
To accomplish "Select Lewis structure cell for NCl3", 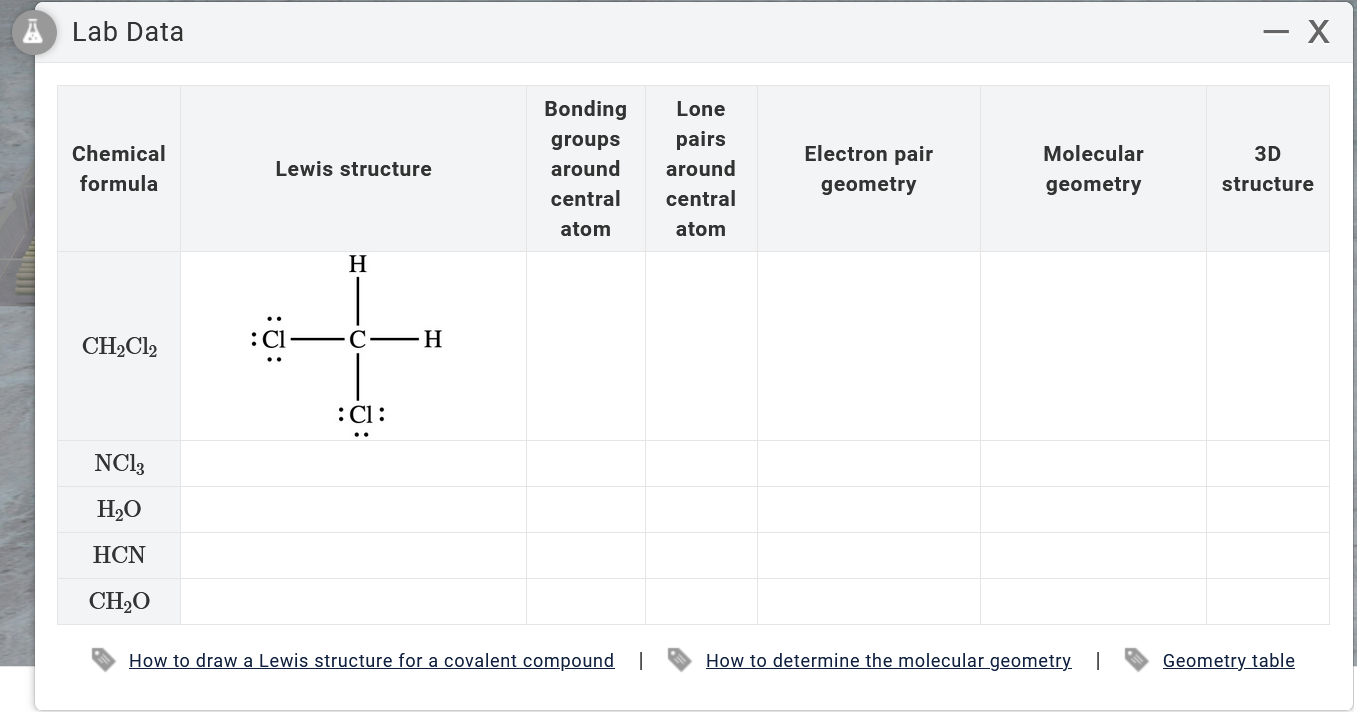I will [x=353, y=464].
